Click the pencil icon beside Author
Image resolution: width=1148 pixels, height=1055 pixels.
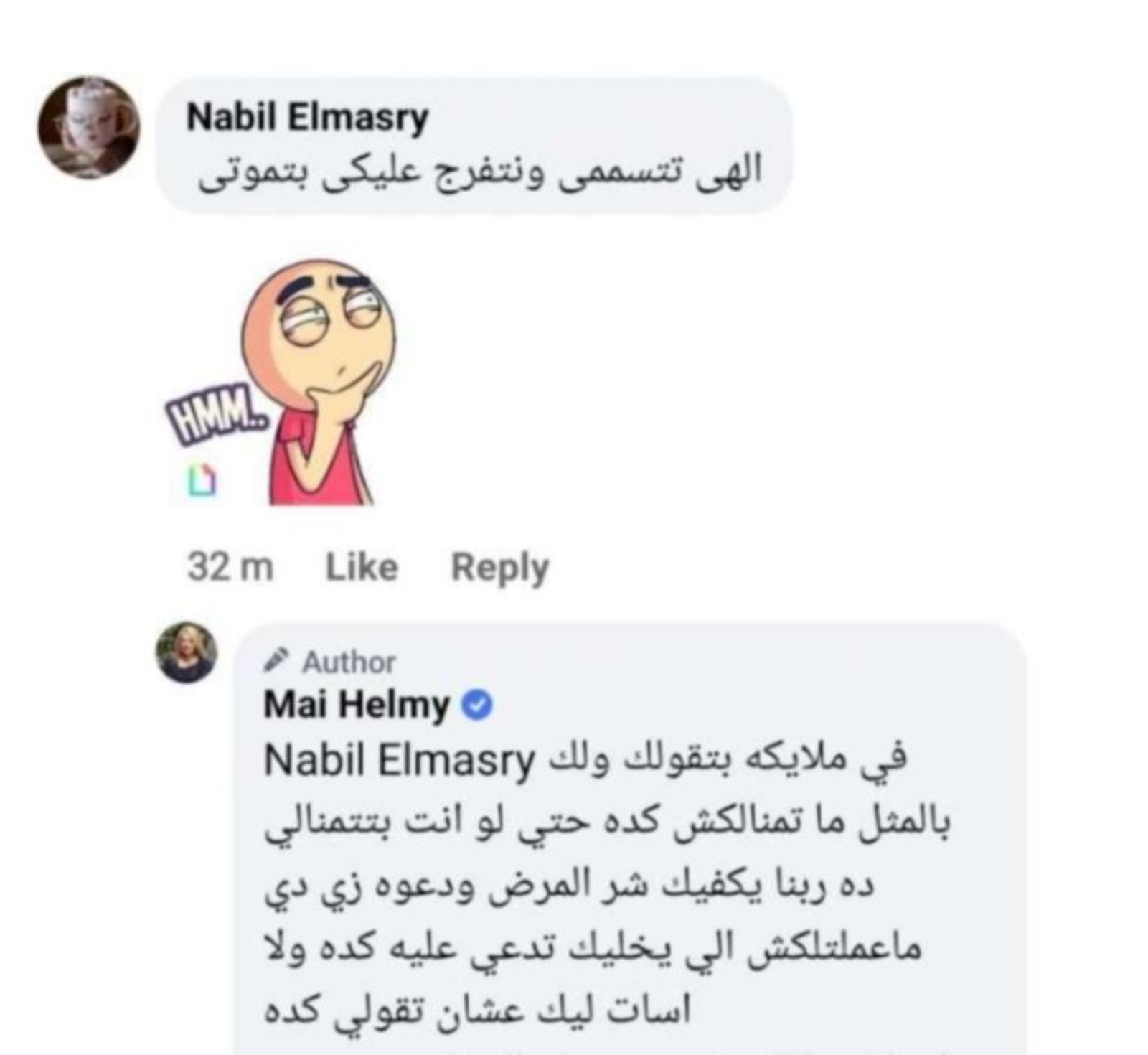[x=276, y=660]
